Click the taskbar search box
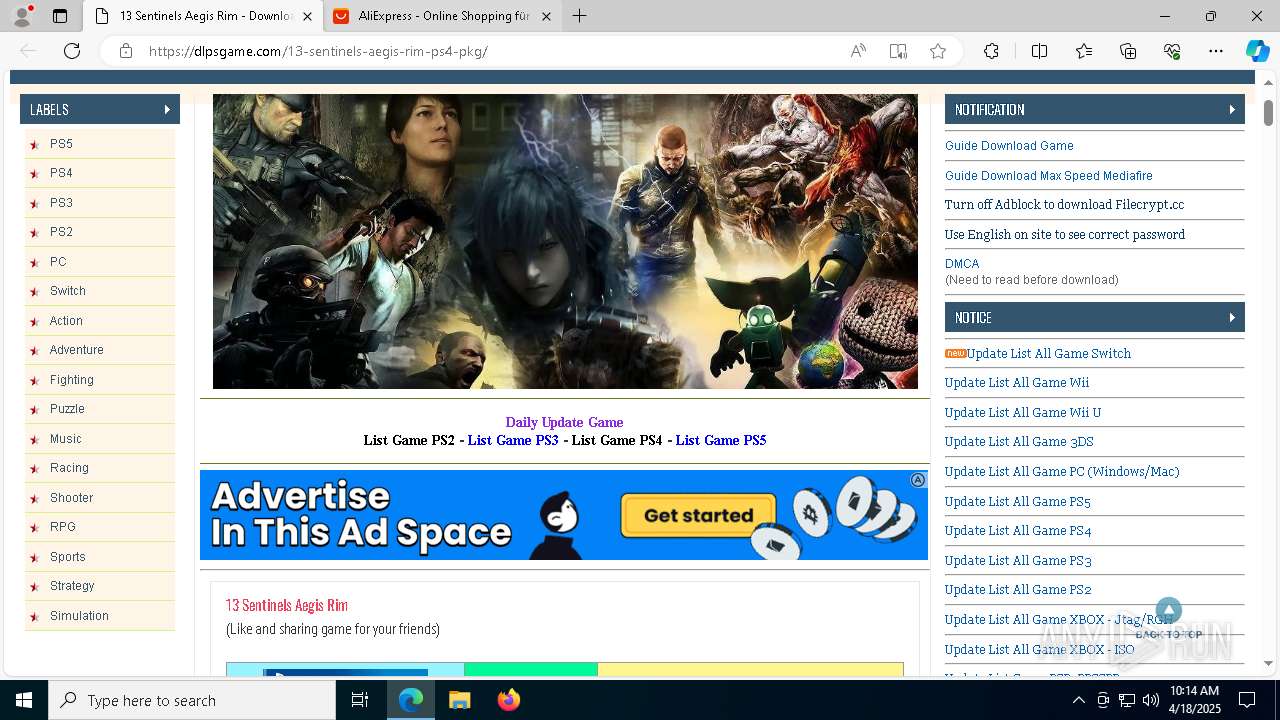Viewport: 1280px width, 720px height. (x=192, y=700)
